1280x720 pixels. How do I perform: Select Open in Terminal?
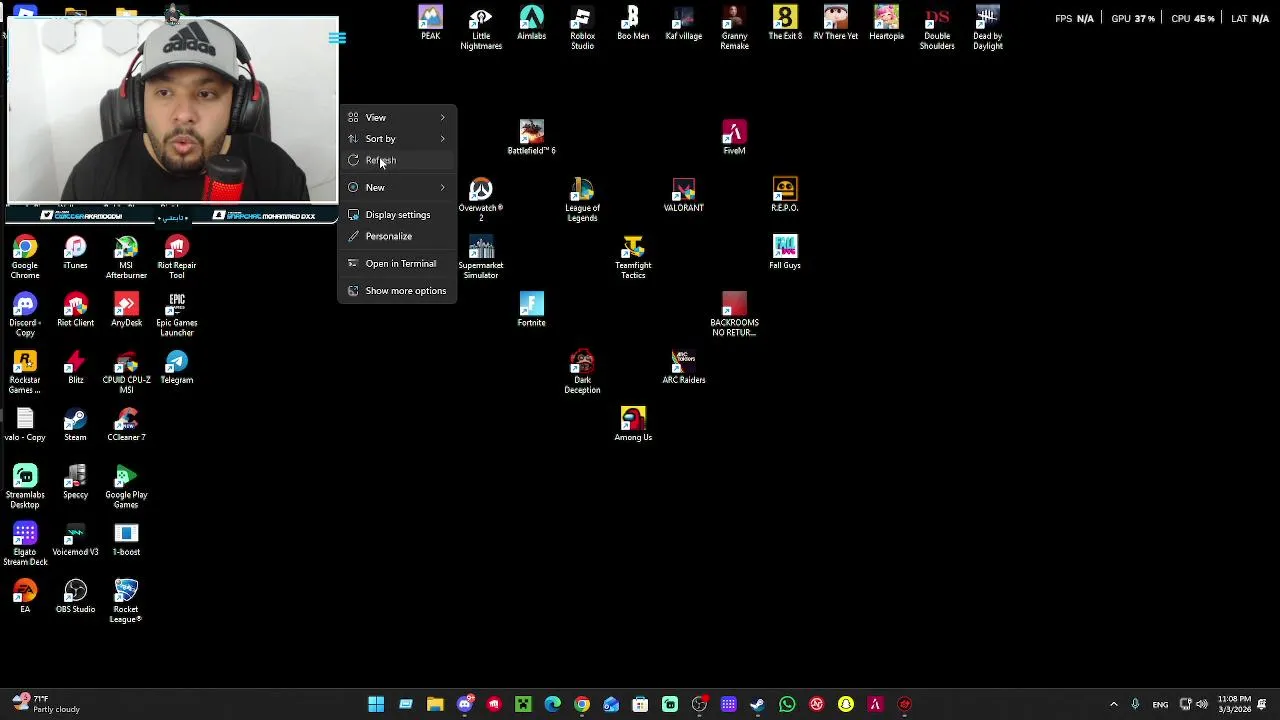tap(397, 263)
